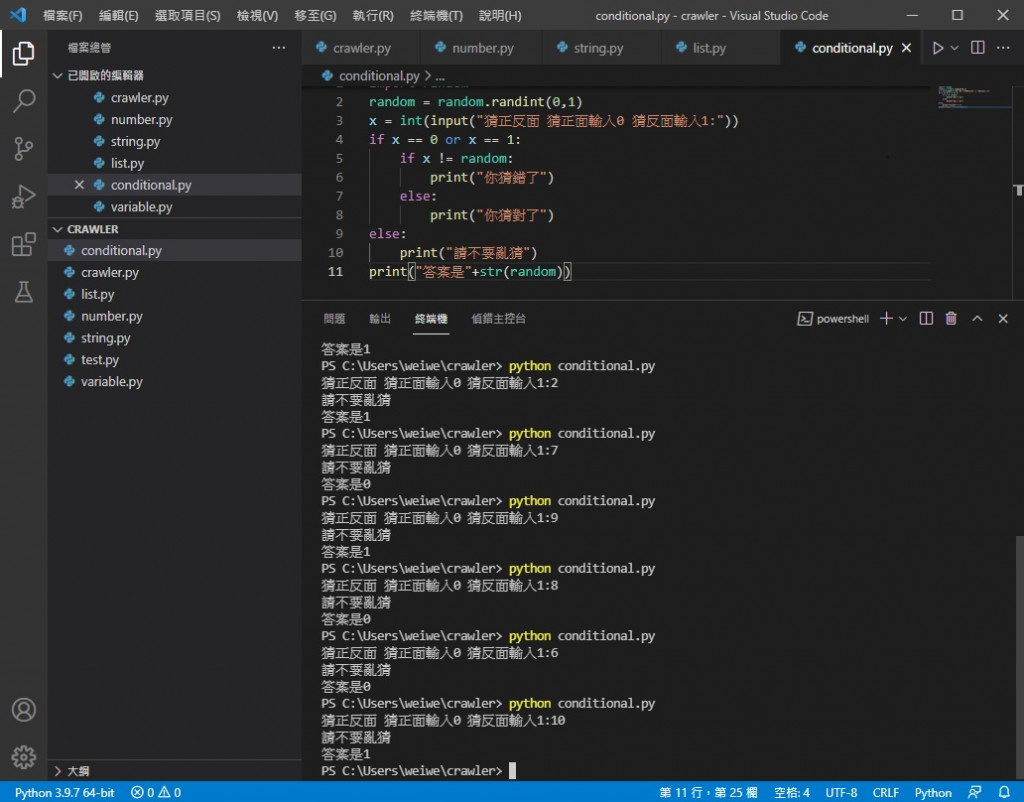Create a new terminal with plus icon
The image size is (1024, 802).
pos(886,319)
